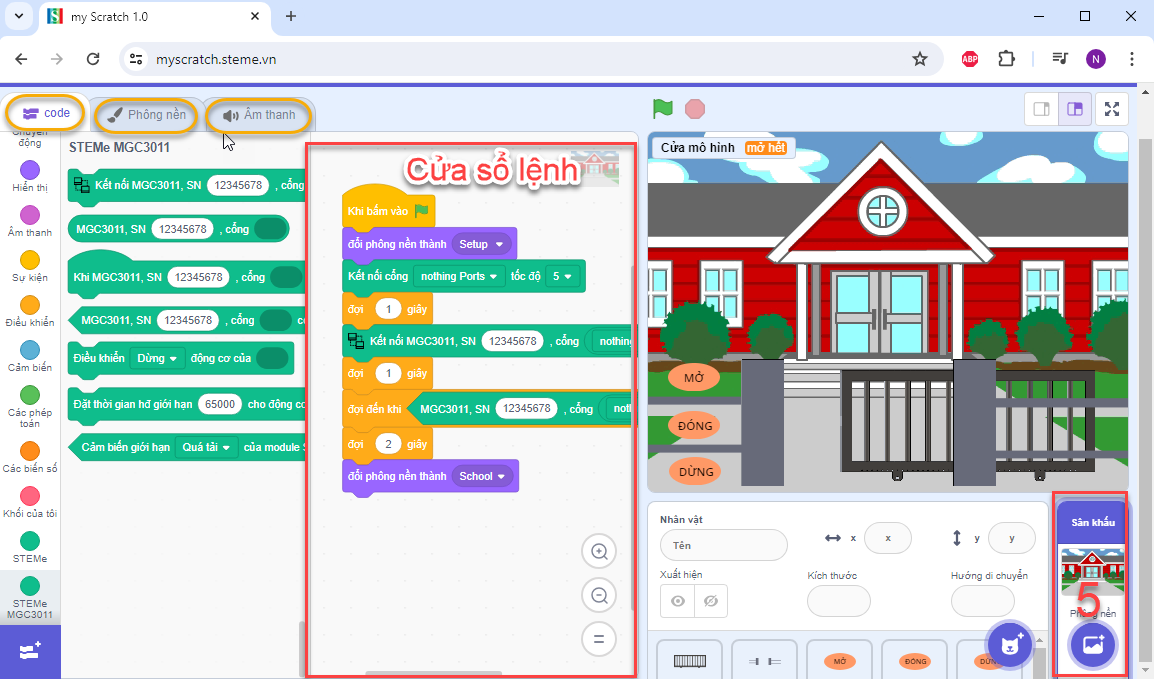Image resolution: width=1154 pixels, height=679 pixels.
Task: Zoom in on the code workspace
Action: pyautogui.click(x=599, y=551)
